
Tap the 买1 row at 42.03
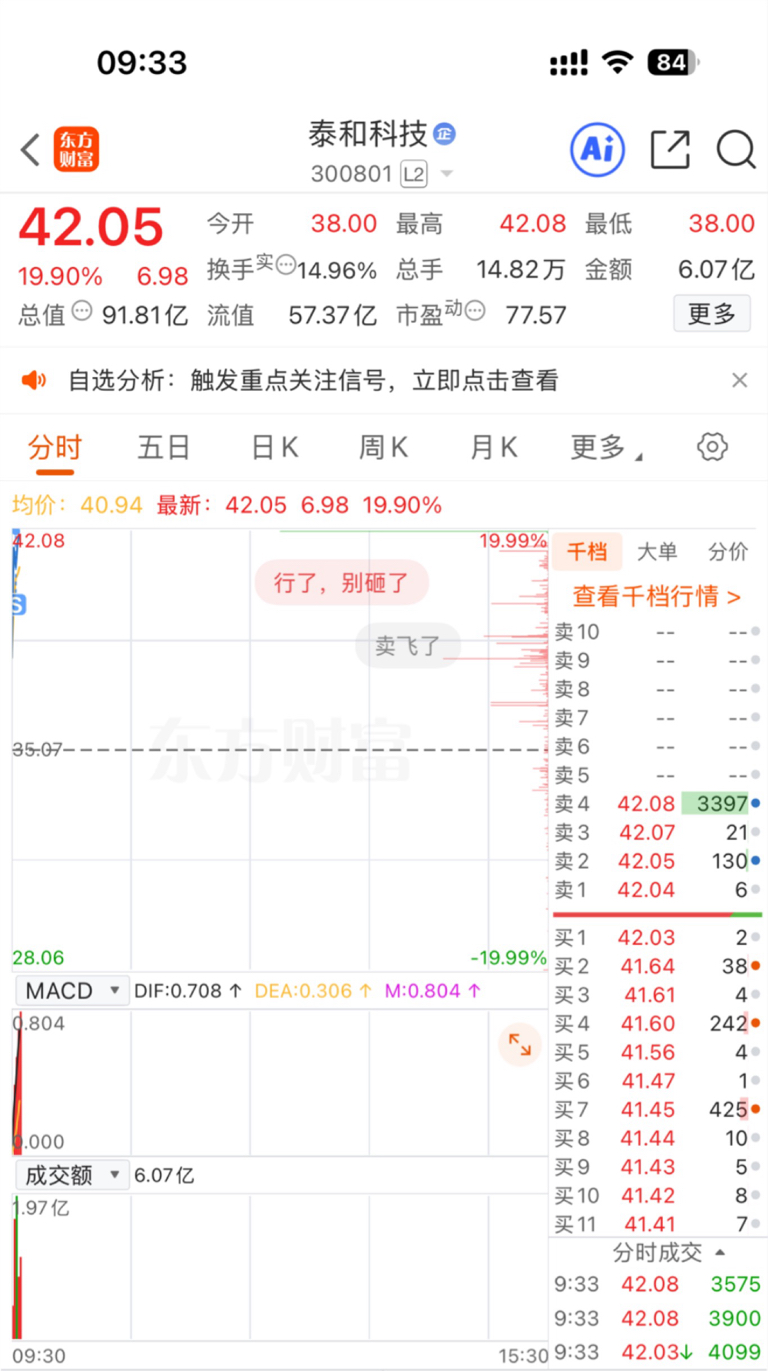(657, 938)
